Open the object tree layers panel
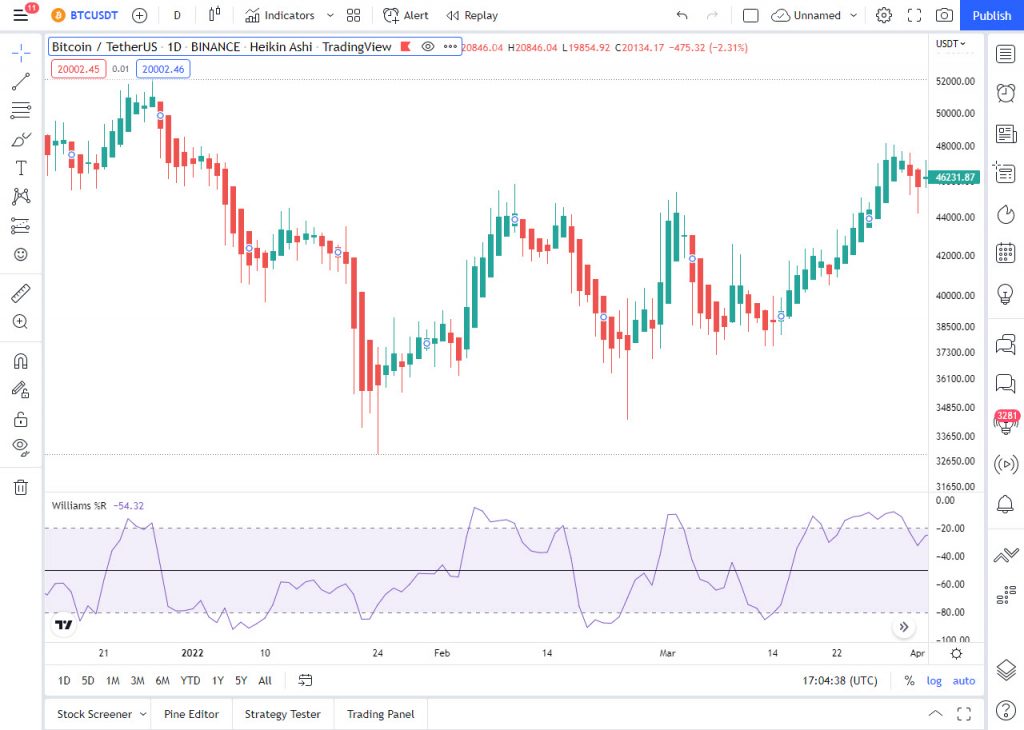Viewport: 1024px width, 730px height. (x=1006, y=670)
